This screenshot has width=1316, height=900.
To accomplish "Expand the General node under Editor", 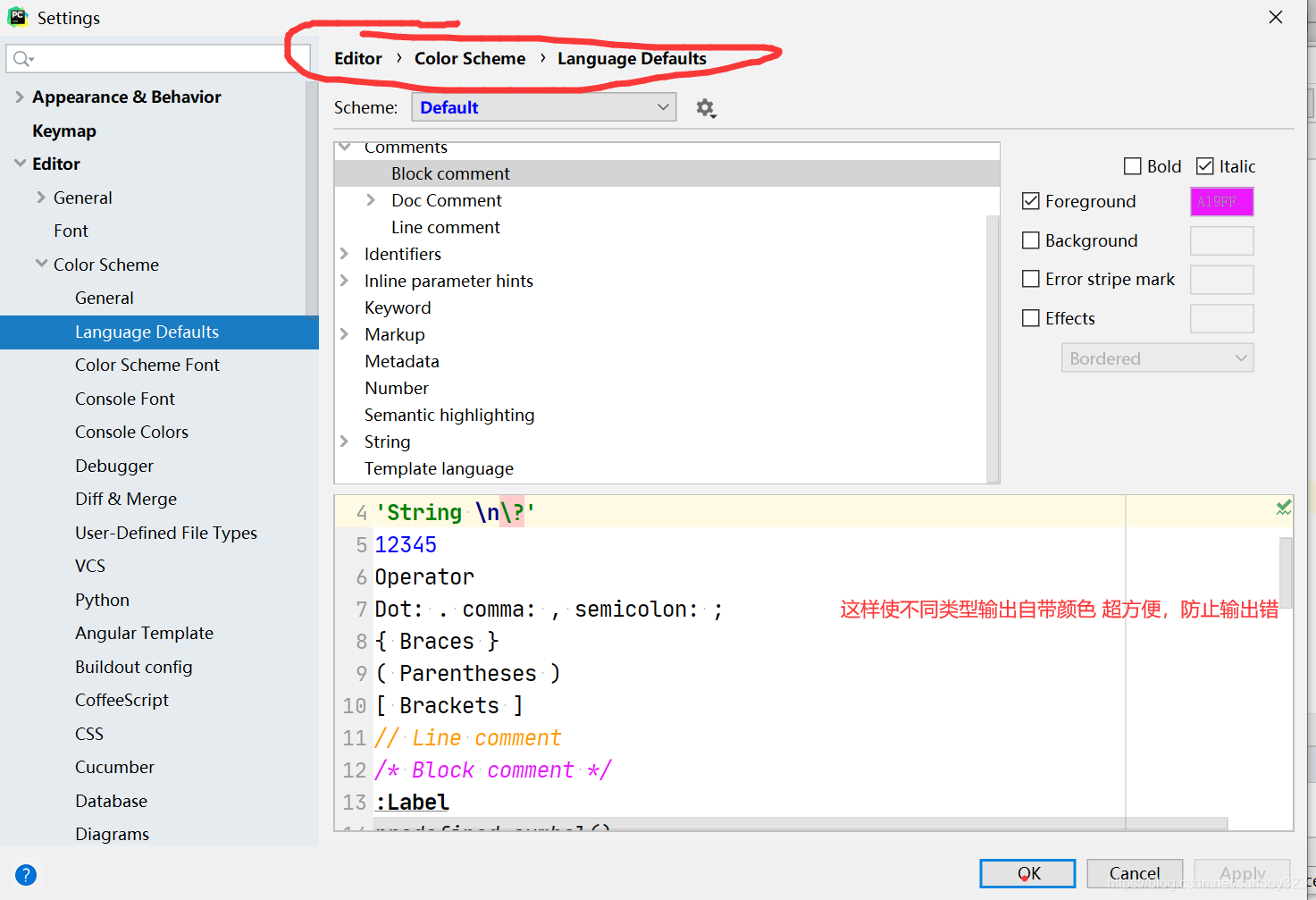I will [41, 198].
